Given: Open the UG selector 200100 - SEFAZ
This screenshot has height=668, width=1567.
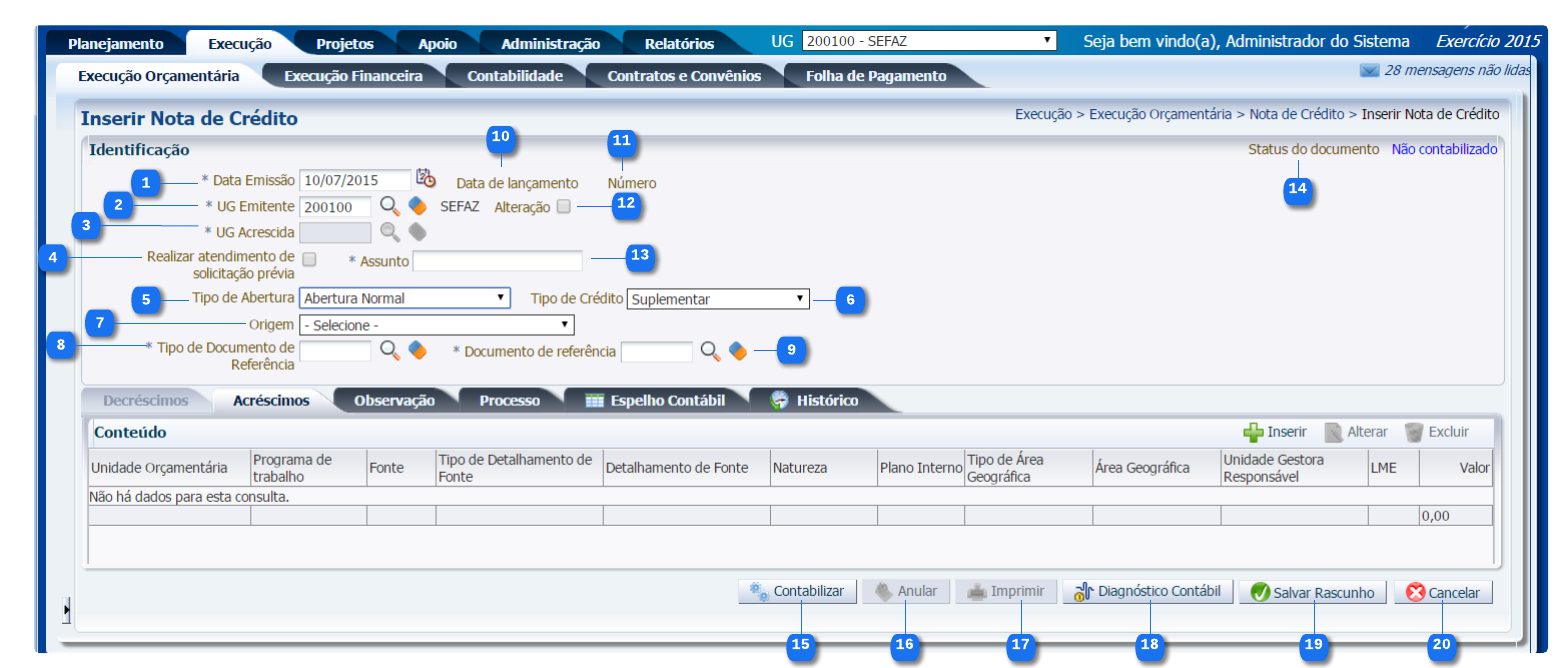Looking at the screenshot, I should 929,41.
